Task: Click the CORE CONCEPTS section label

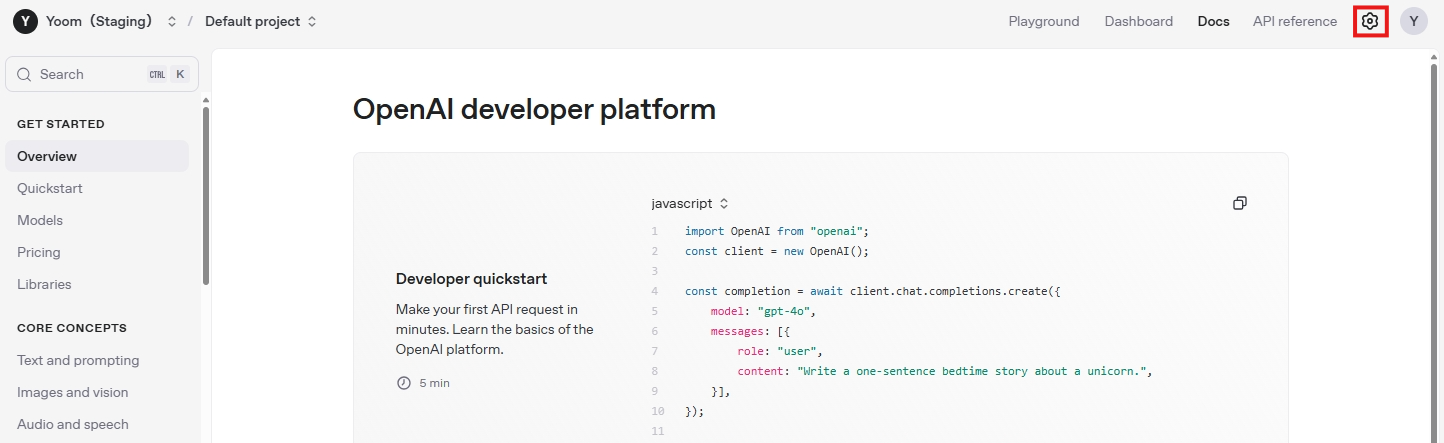Action: [x=72, y=328]
